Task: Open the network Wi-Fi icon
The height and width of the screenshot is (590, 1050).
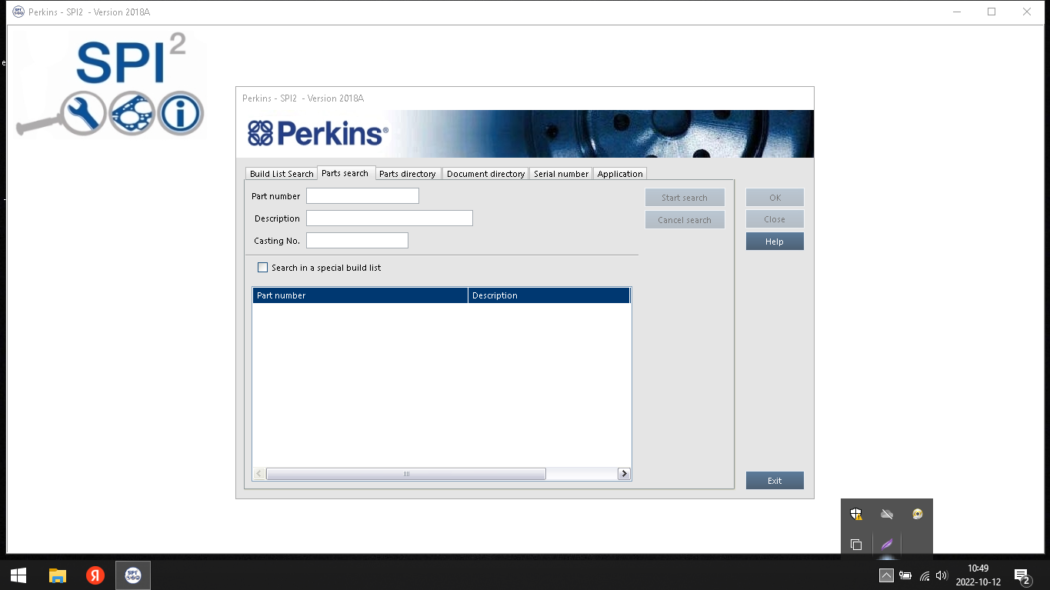Action: [924, 575]
